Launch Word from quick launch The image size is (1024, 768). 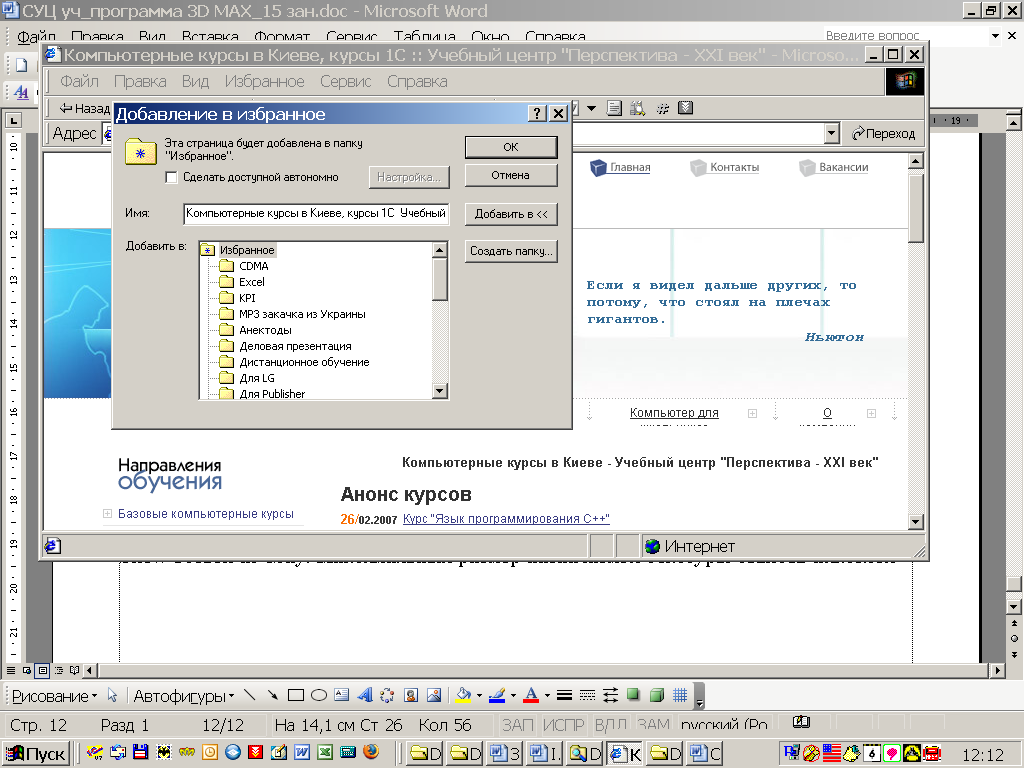click(302, 752)
